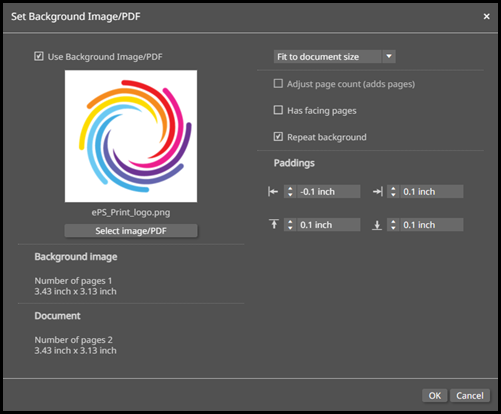This screenshot has height=414, width=501.
Task: Click the left padding -0.1 inch field
Action: click(x=329, y=192)
